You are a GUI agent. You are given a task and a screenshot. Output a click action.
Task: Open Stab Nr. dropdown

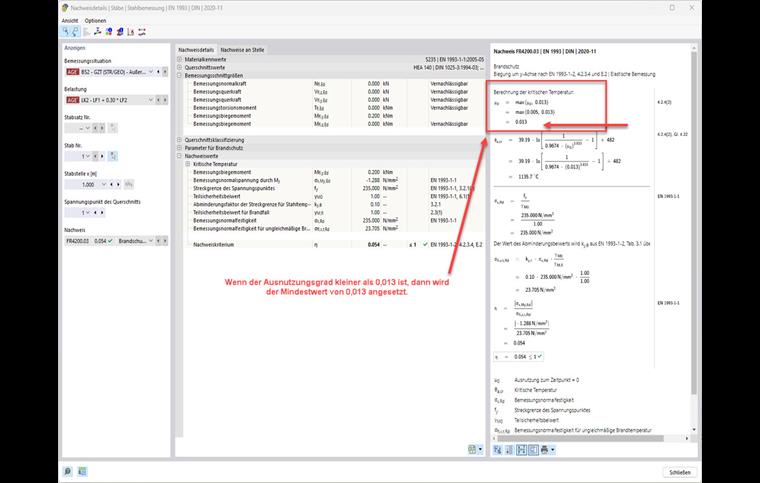(88, 156)
